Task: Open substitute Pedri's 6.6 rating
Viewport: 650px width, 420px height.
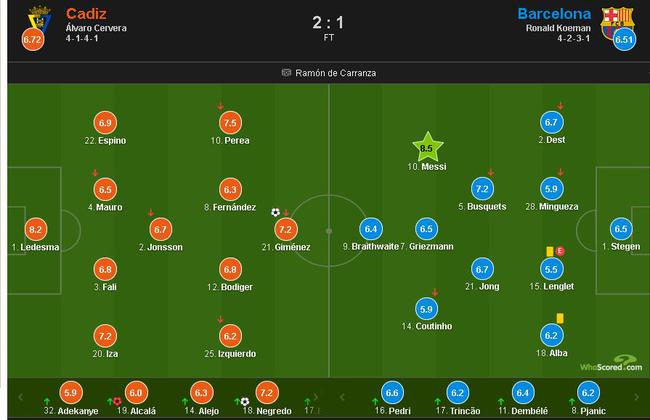Action: point(392,393)
